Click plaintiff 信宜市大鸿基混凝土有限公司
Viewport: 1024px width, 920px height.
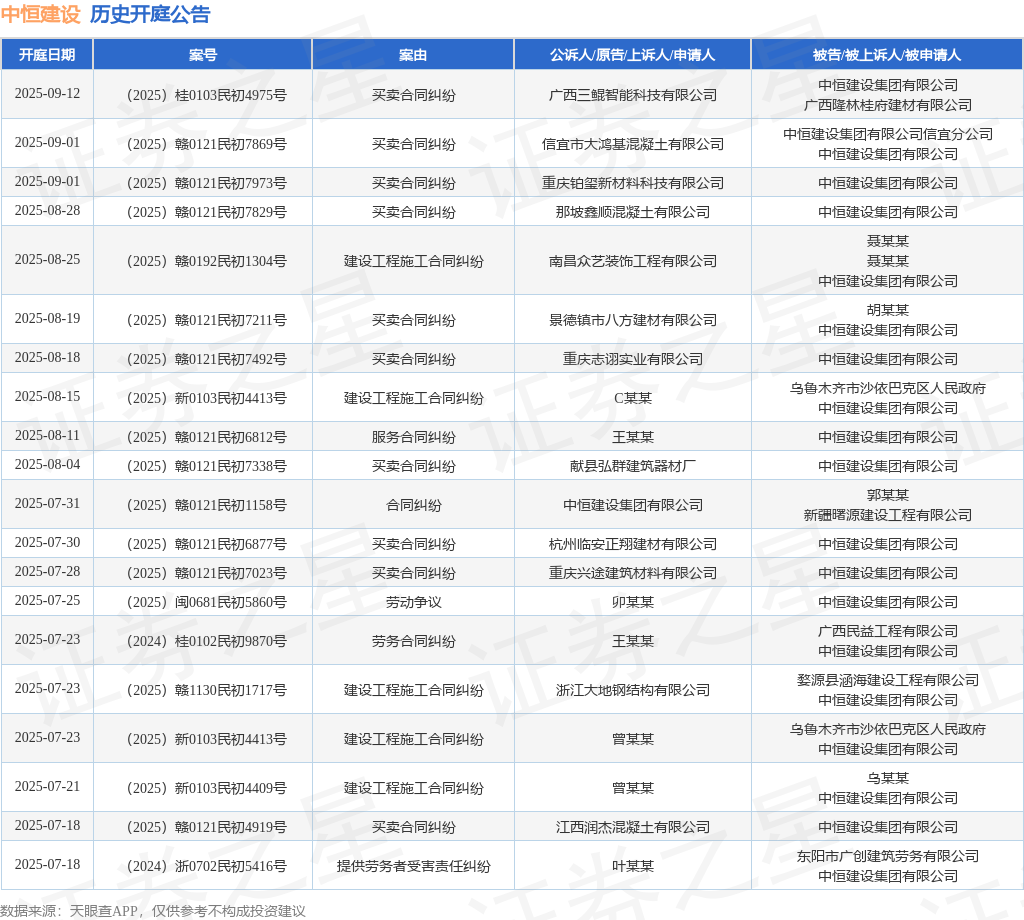click(633, 144)
